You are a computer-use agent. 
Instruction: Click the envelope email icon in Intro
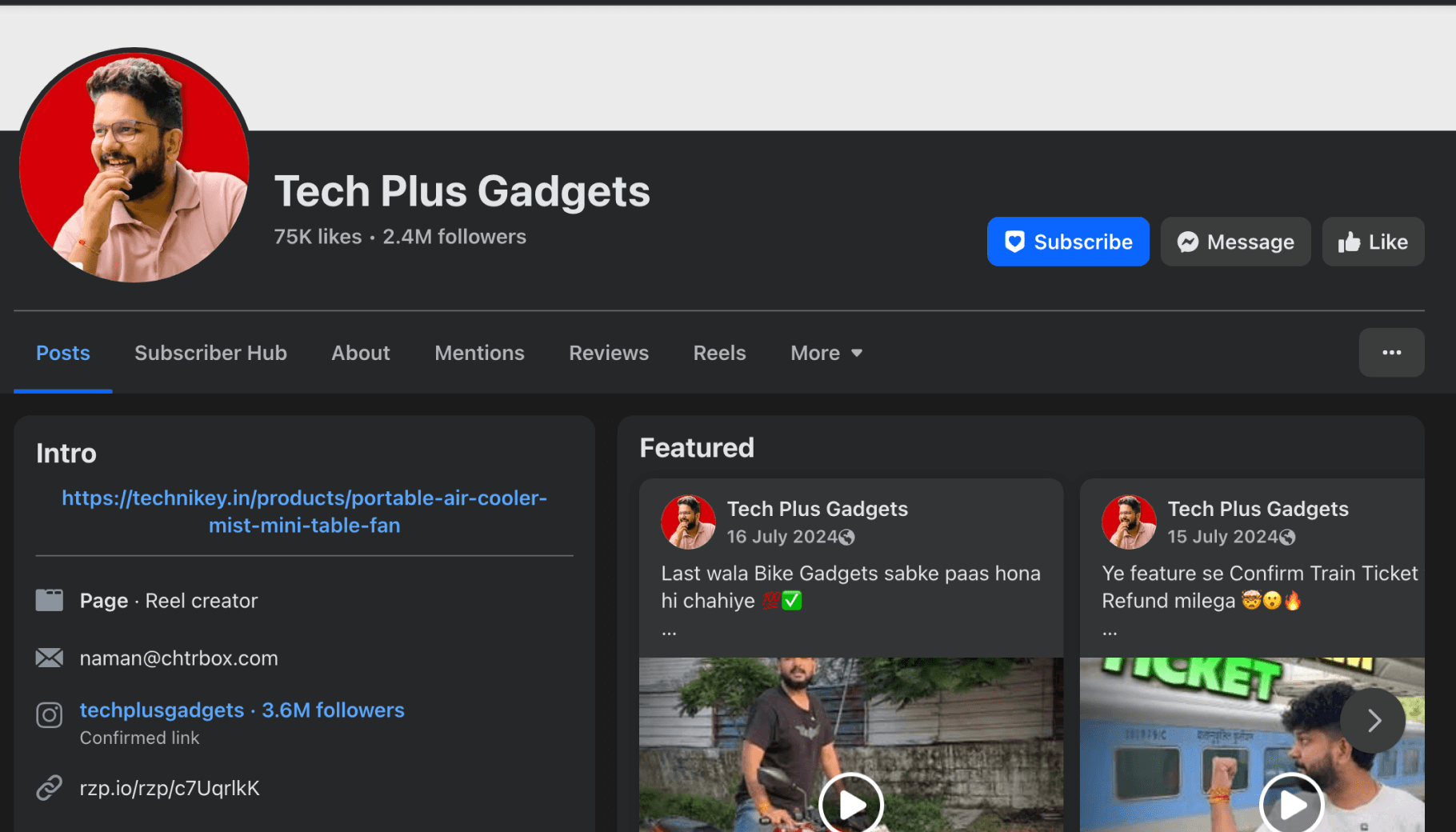click(50, 658)
